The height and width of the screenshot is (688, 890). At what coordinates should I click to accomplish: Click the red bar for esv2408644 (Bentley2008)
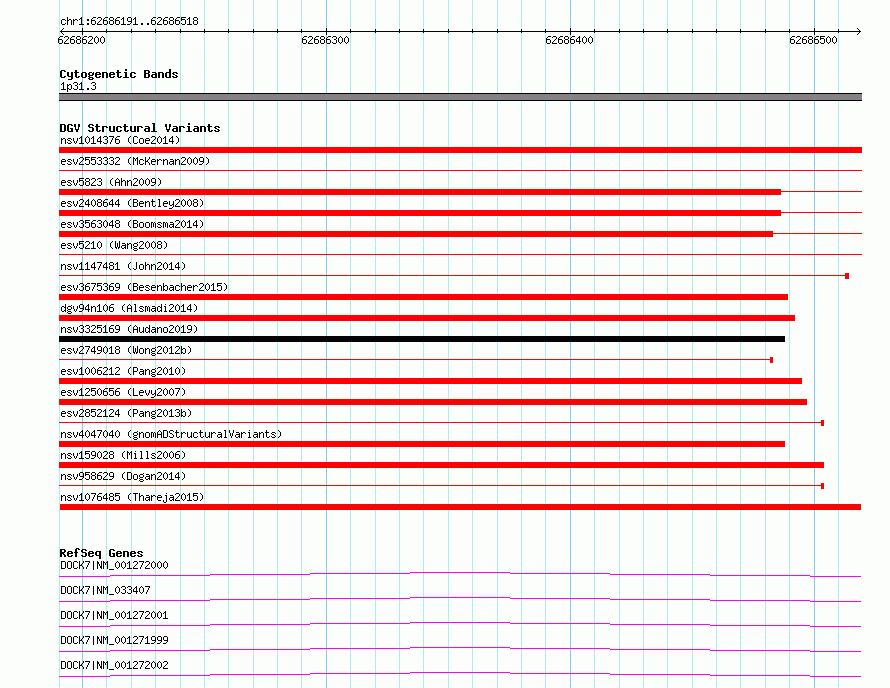pos(420,213)
